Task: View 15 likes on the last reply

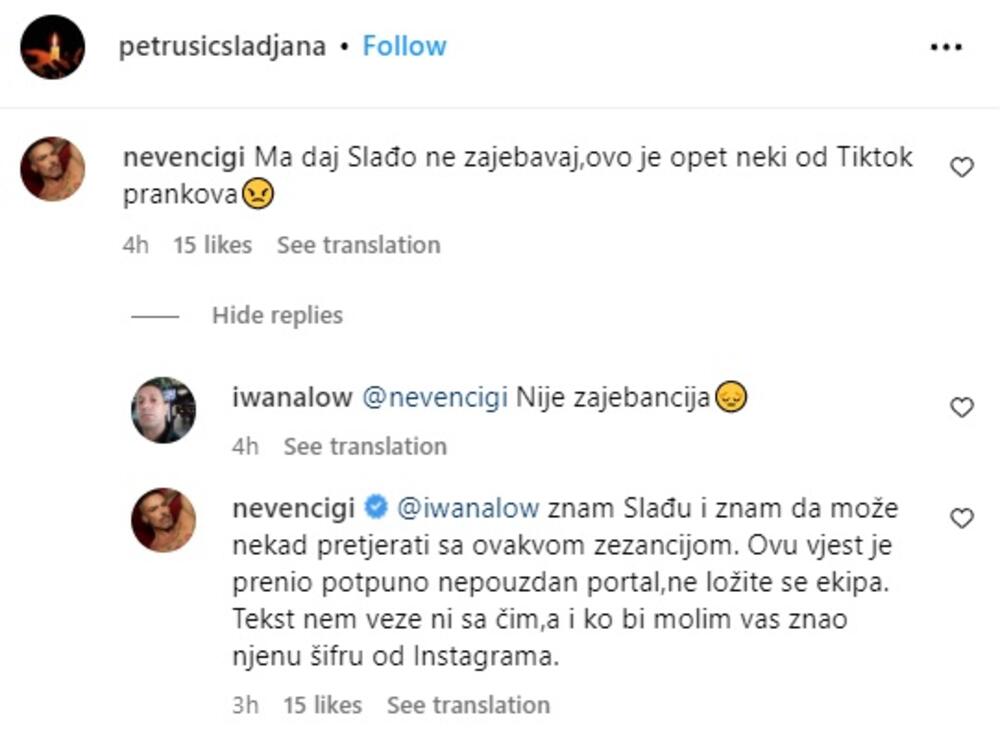Action: click(x=323, y=705)
